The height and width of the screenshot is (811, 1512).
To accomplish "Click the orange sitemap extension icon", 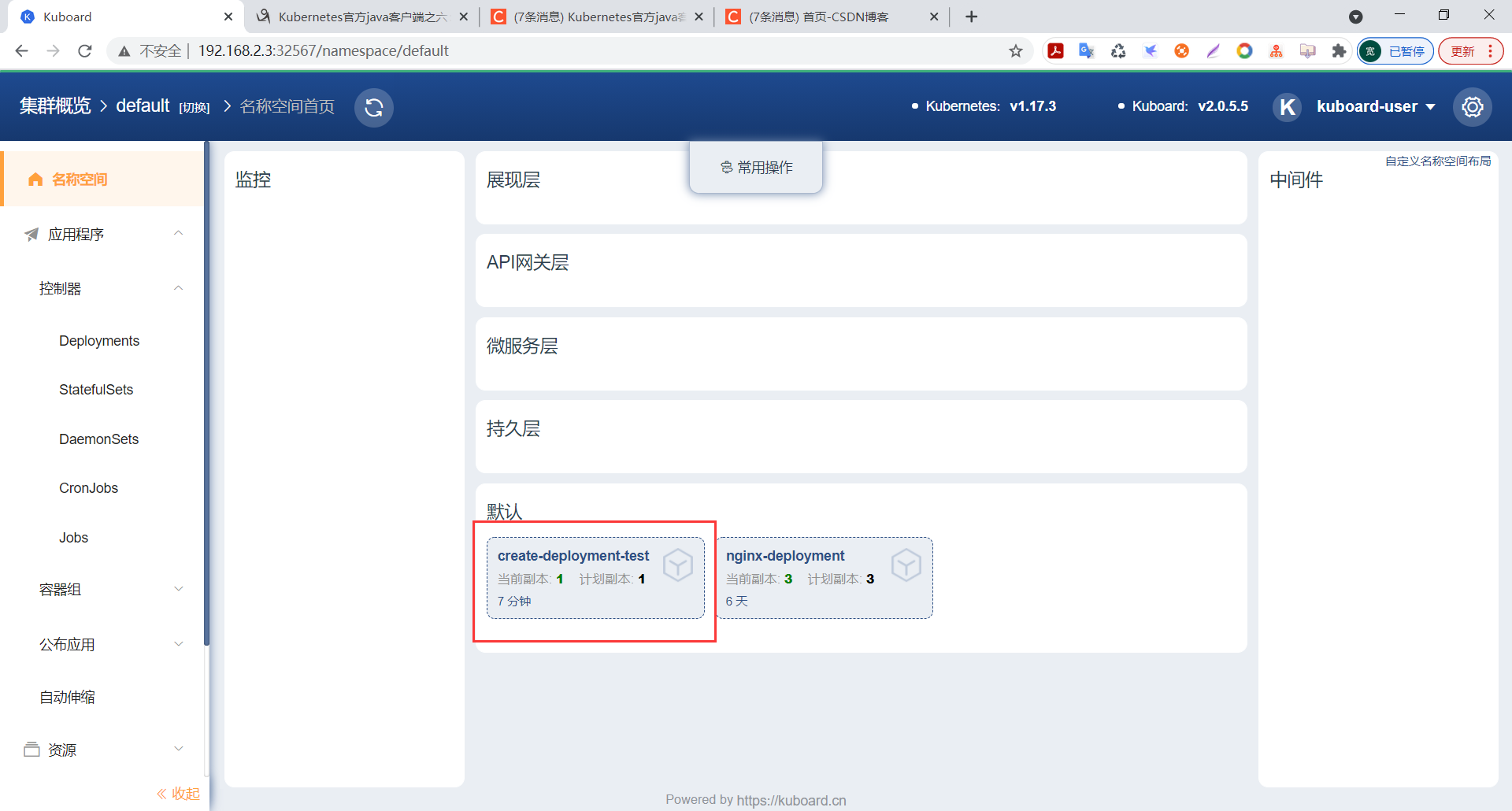I will 1276,51.
